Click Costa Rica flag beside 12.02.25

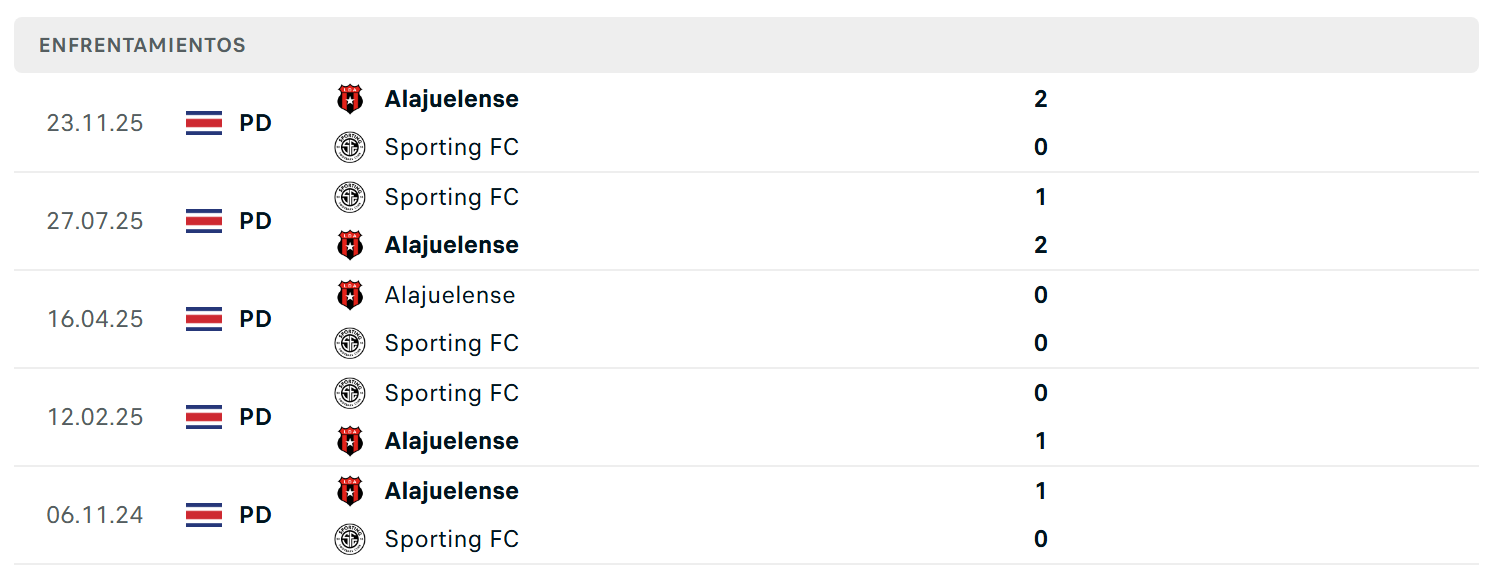tap(204, 417)
